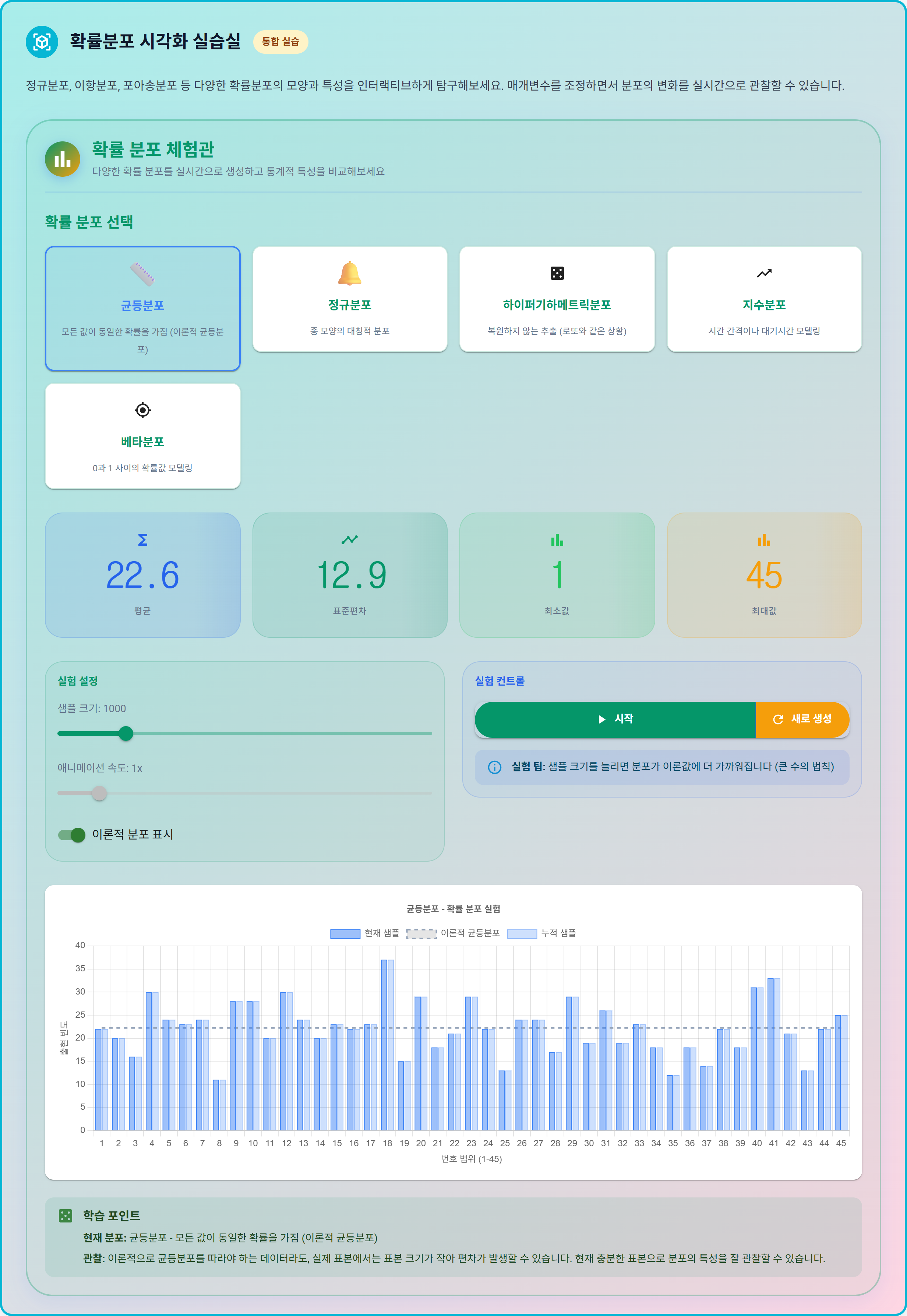Image resolution: width=907 pixels, height=1316 pixels.
Task: Click the play icon on 시작 button
Action: [602, 719]
